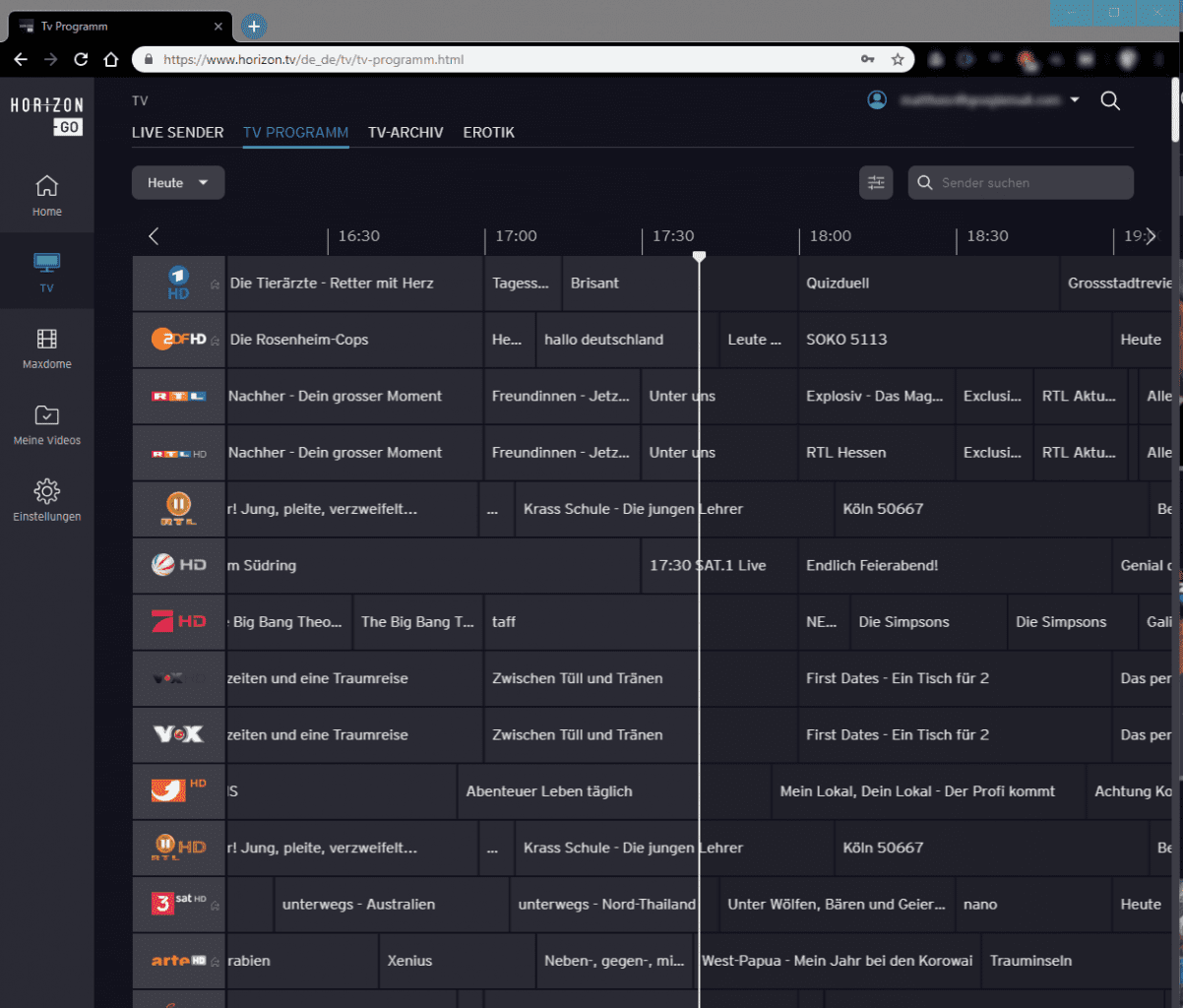
Task: Go to later times with right chevron
Action: (1151, 236)
